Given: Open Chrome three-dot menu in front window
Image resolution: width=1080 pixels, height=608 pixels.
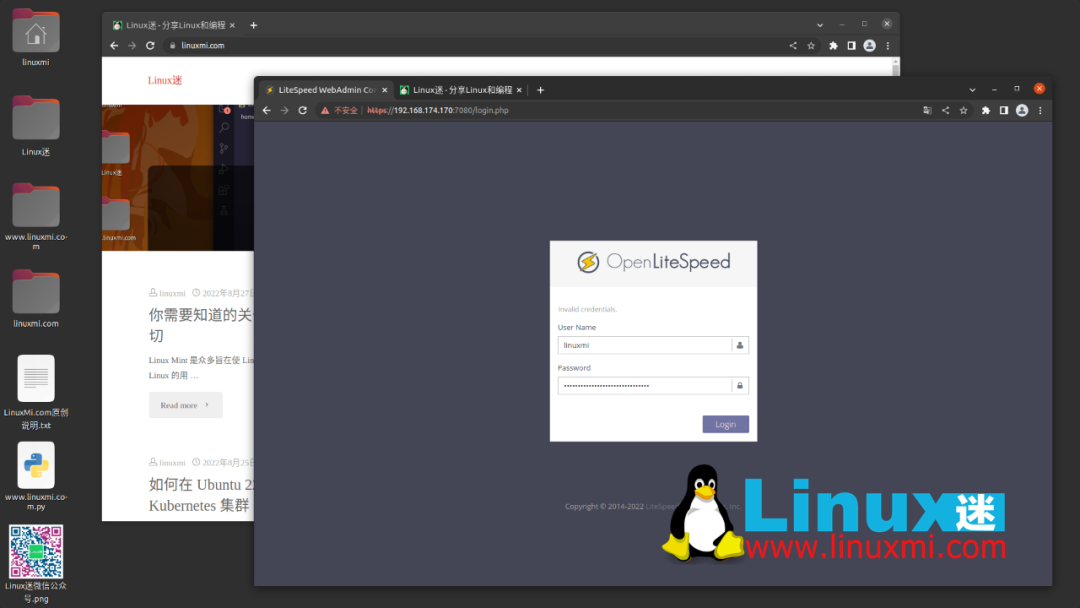Looking at the screenshot, I should [1040, 110].
